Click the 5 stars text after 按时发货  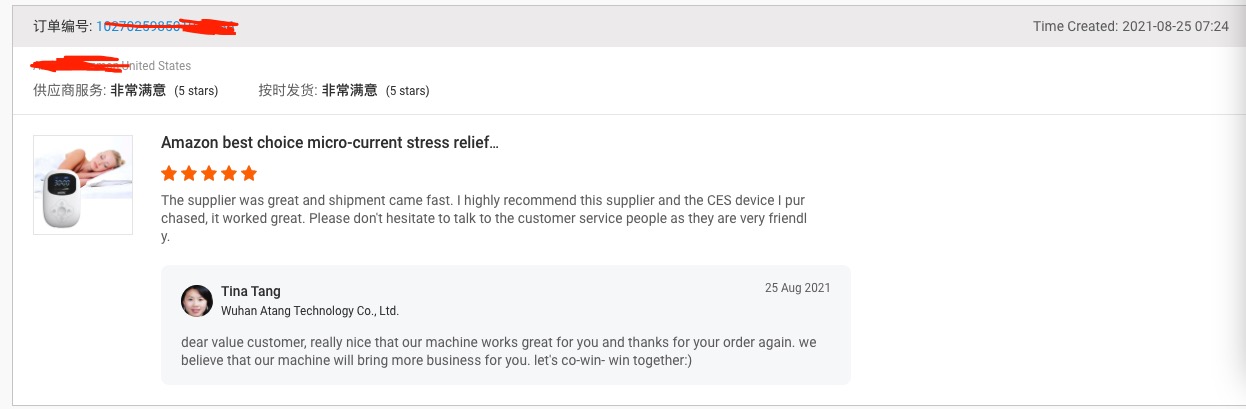click(408, 91)
